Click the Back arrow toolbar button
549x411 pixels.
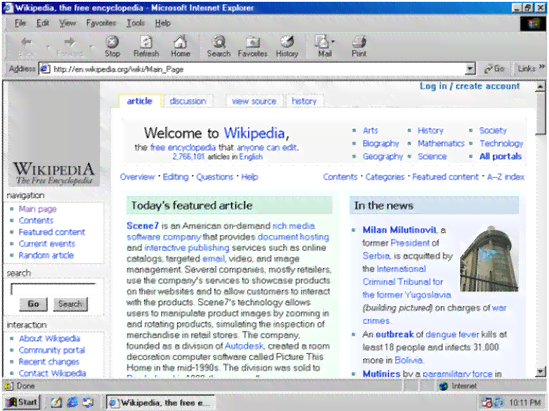27,46
